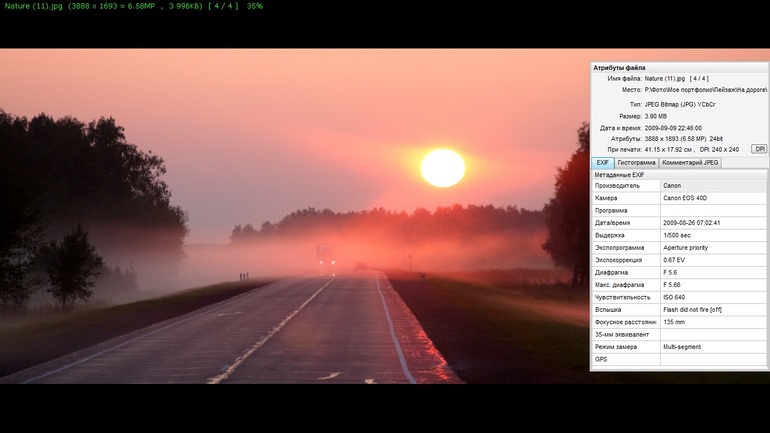
Task: Click the sun in the displayed photo
Action: [x=442, y=168]
